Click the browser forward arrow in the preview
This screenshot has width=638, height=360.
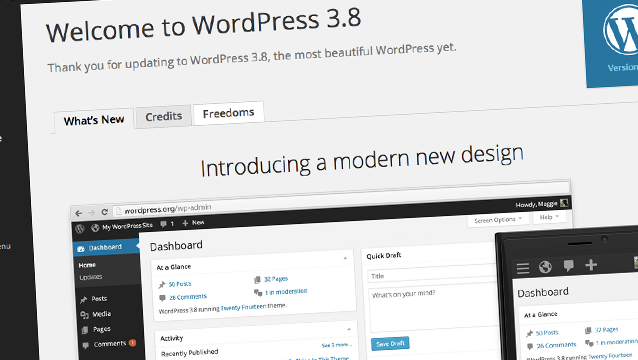coord(92,212)
